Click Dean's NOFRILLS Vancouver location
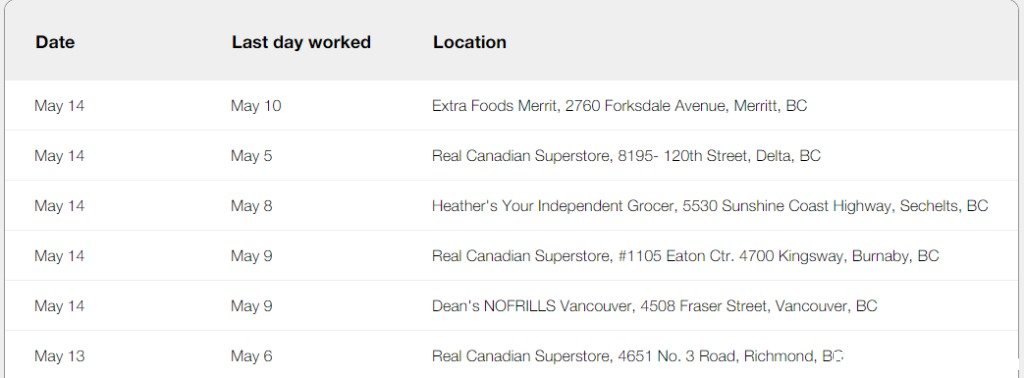Viewport: 1024px width, 378px height. click(654, 306)
